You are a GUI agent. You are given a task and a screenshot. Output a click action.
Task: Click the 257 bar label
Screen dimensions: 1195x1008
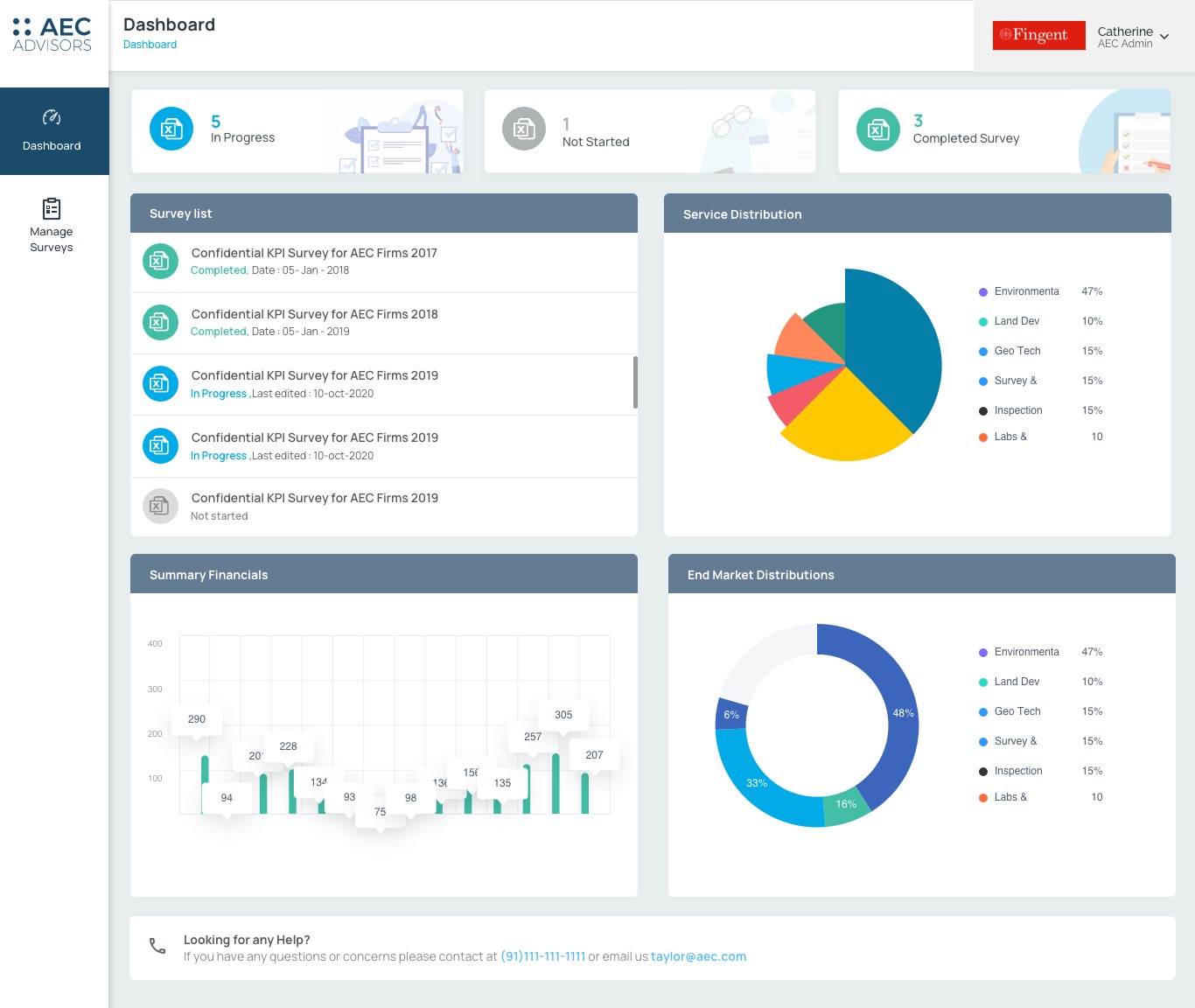[533, 737]
